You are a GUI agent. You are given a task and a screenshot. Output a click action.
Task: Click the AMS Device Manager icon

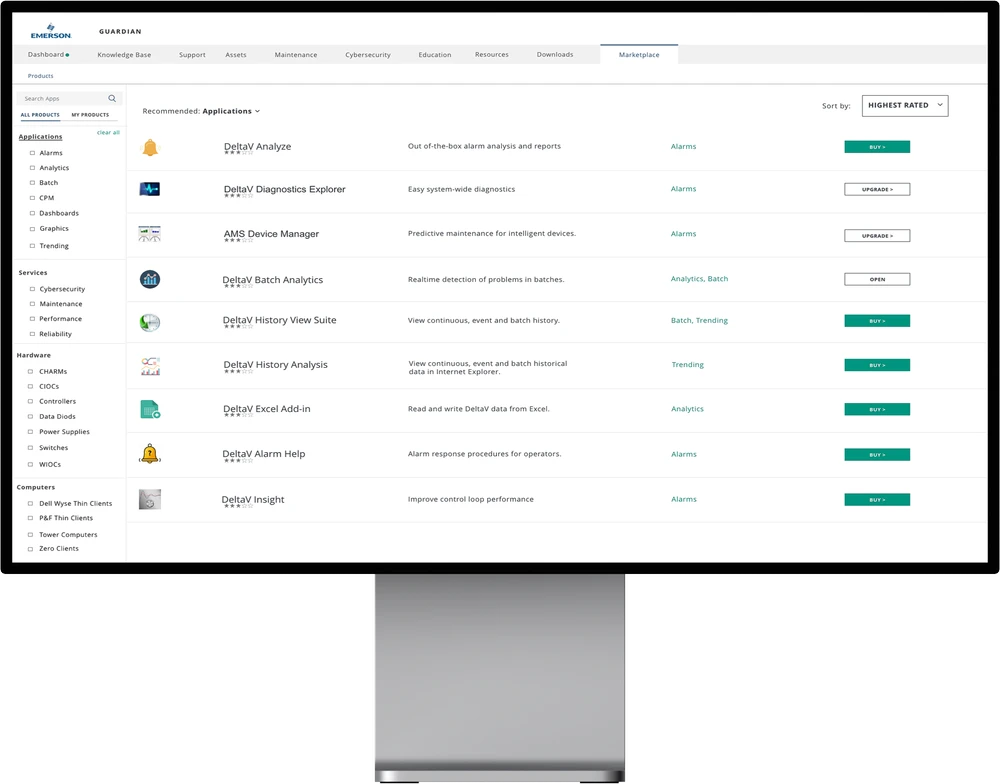[x=150, y=234]
